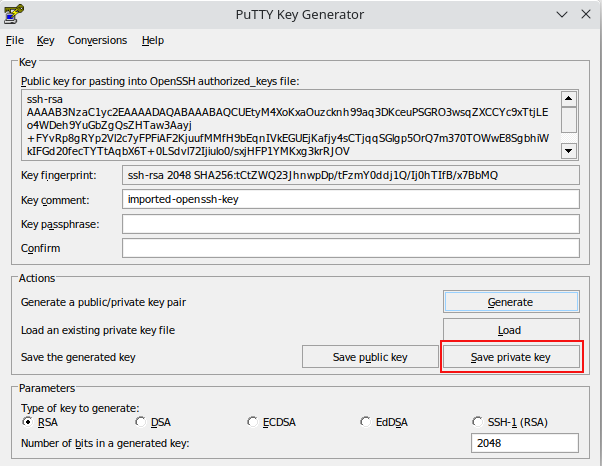This screenshot has height=466, width=602.
Task: Click 'Generate a public/private key pair' label
Action: click(x=103, y=302)
